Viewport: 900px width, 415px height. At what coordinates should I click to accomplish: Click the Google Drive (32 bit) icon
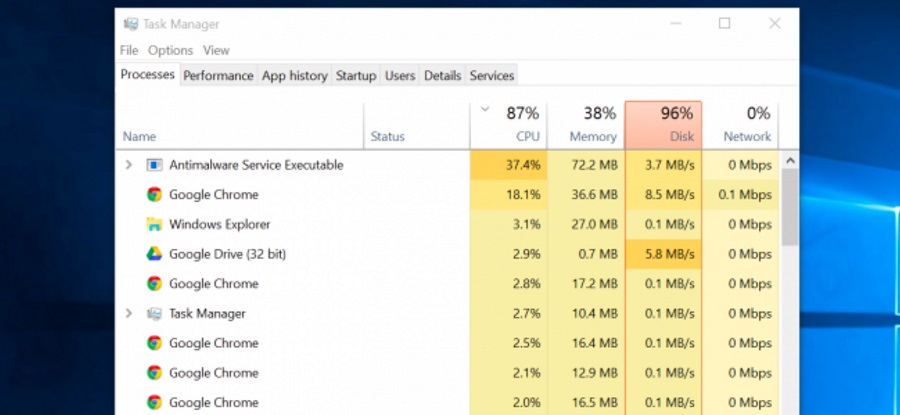tap(154, 254)
